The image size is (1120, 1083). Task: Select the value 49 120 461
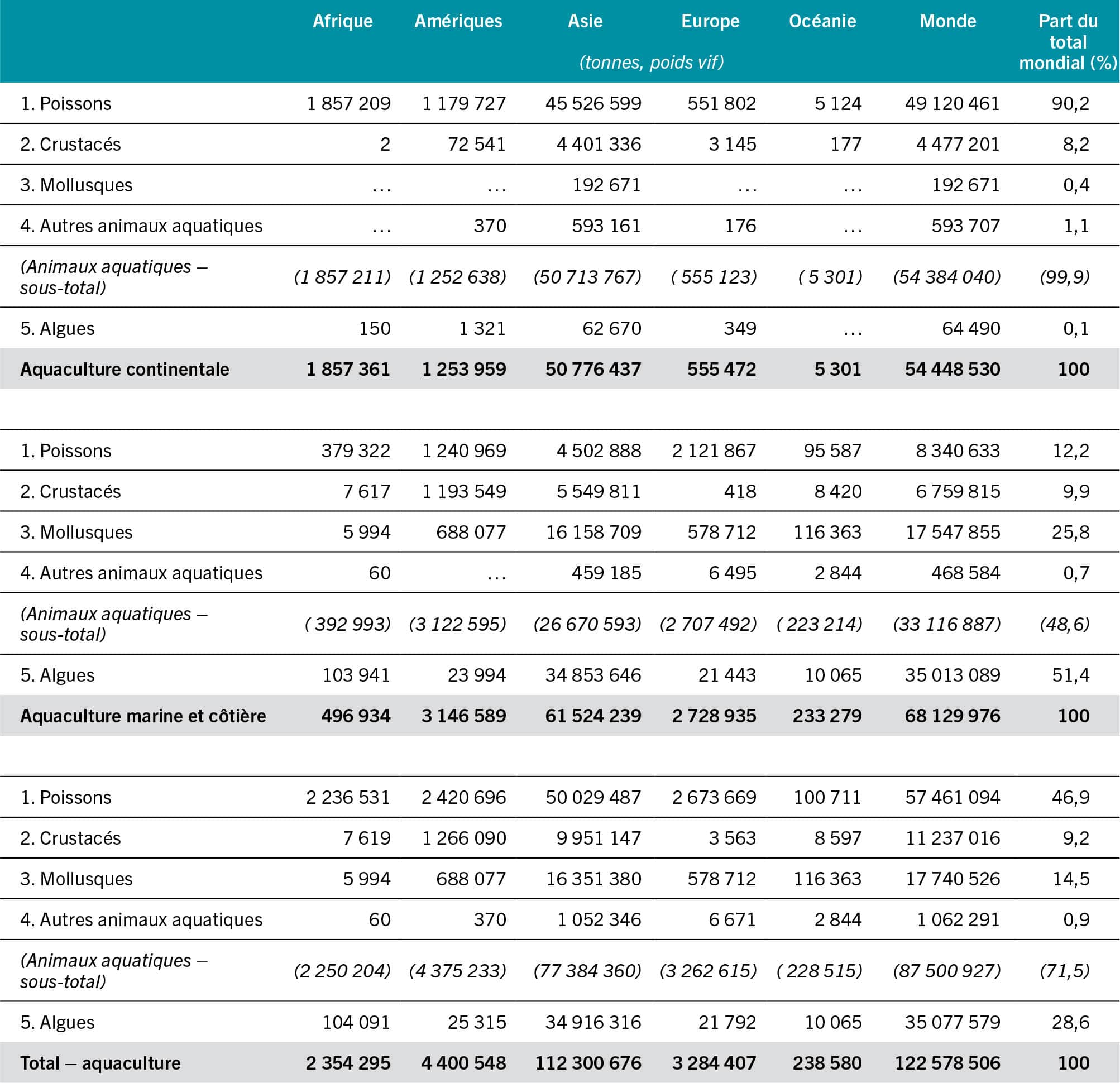(x=953, y=103)
